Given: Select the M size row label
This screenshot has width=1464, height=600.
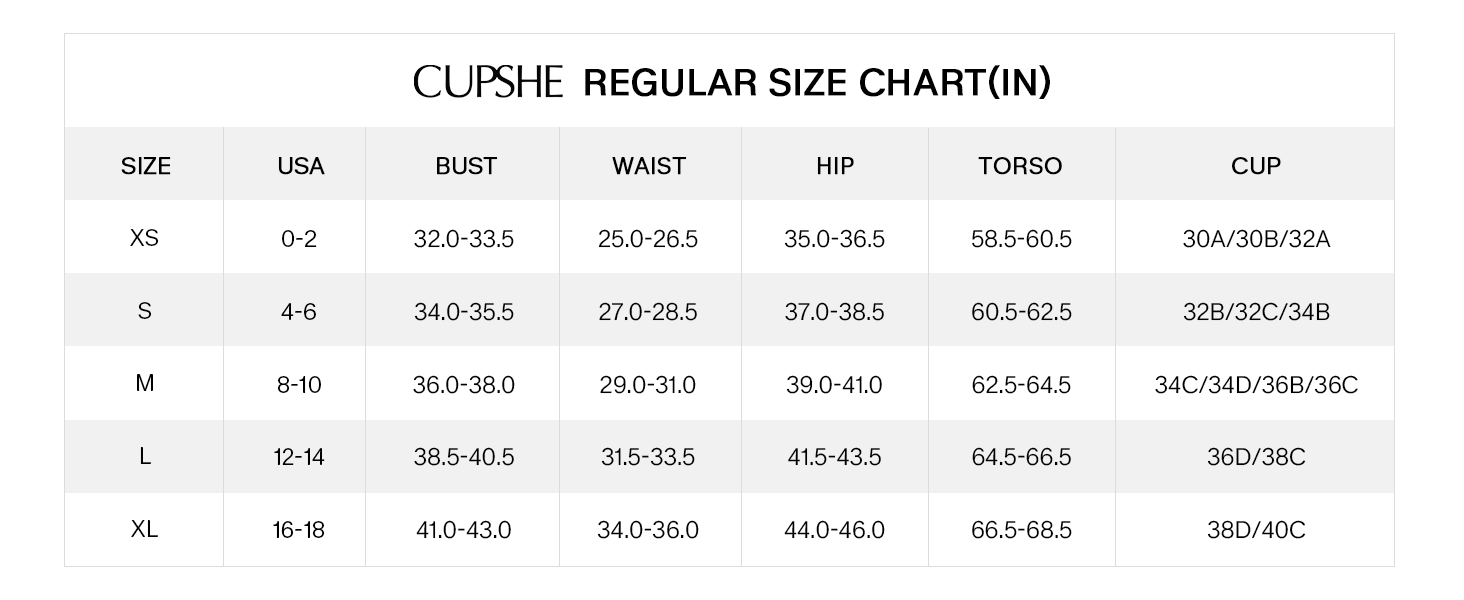Looking at the screenshot, I should coord(145,384).
